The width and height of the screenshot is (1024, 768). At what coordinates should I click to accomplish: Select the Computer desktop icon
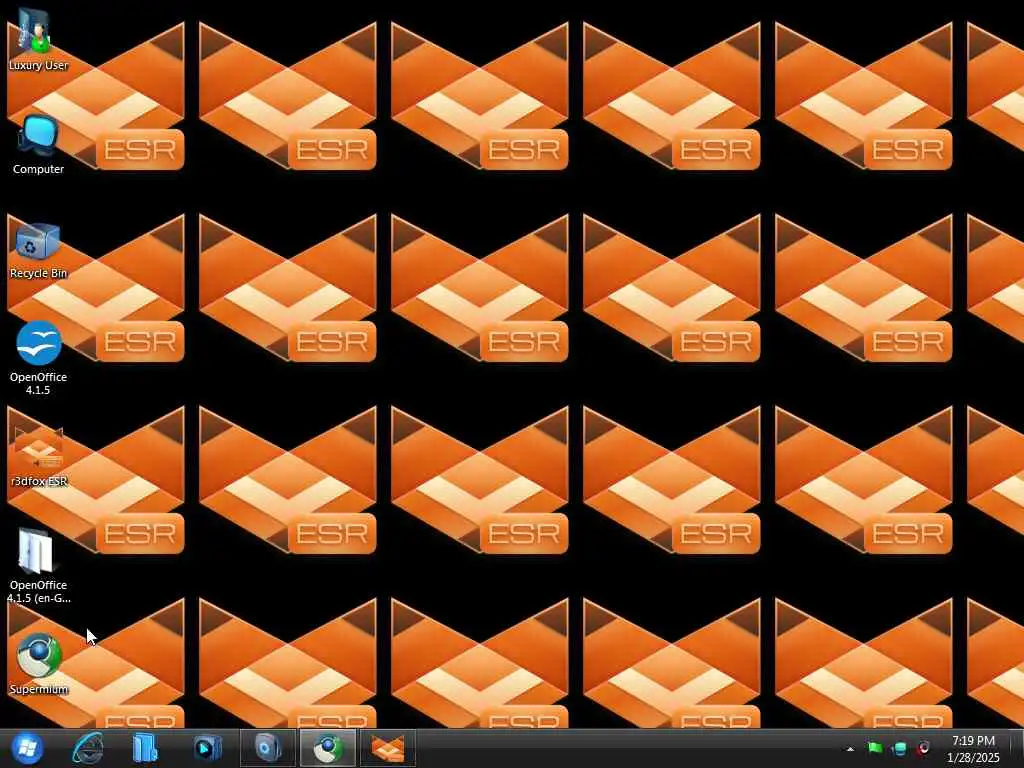pyautogui.click(x=38, y=145)
